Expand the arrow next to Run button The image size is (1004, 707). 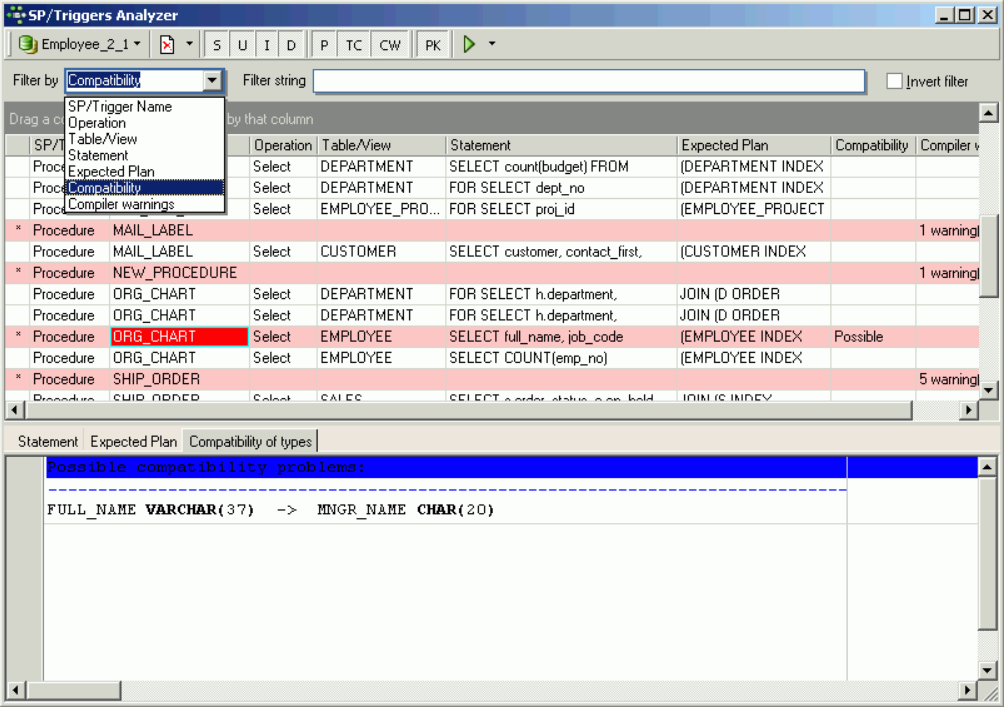click(492, 45)
